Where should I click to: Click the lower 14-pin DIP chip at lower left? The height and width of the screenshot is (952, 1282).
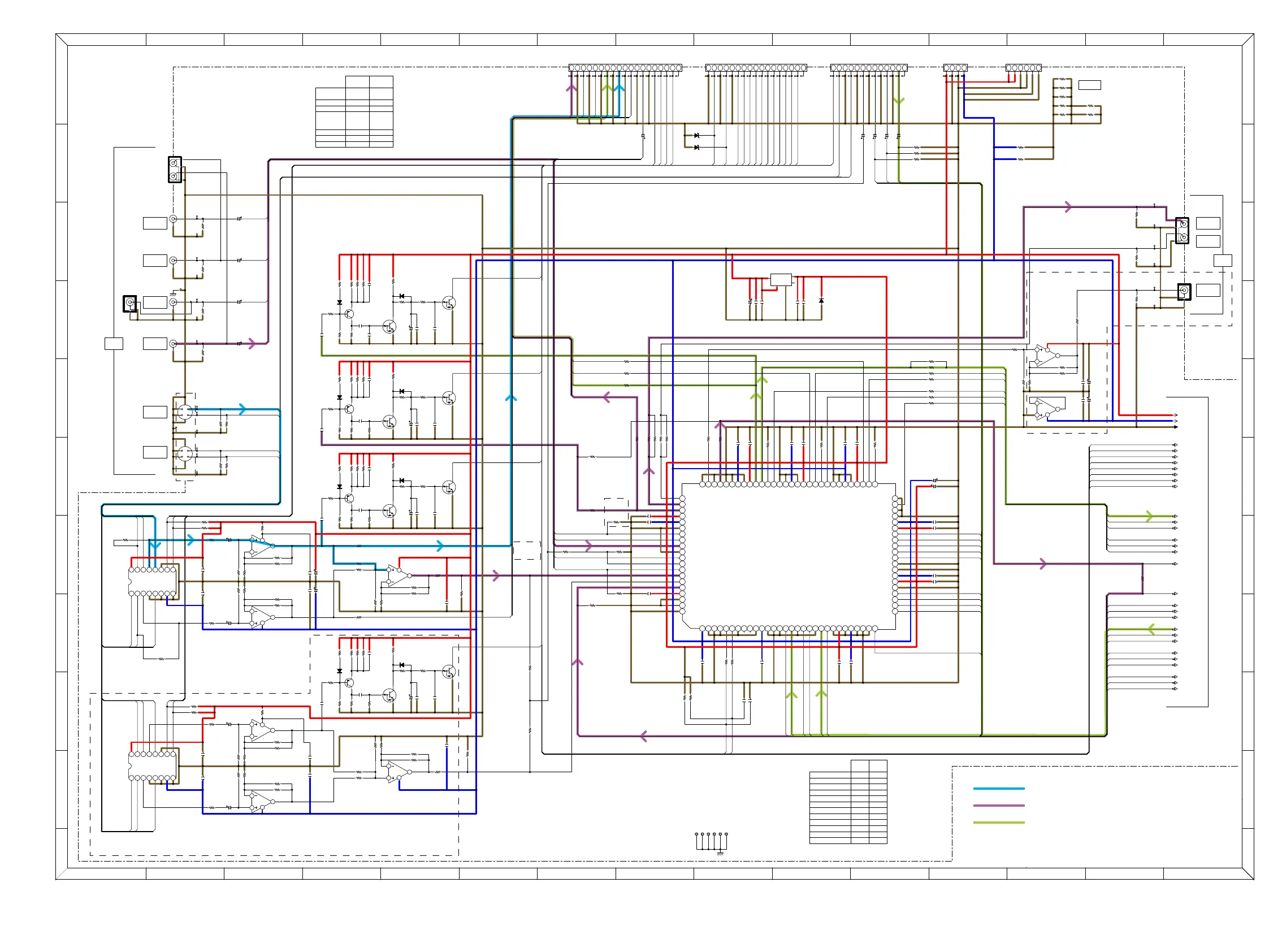pos(153,766)
